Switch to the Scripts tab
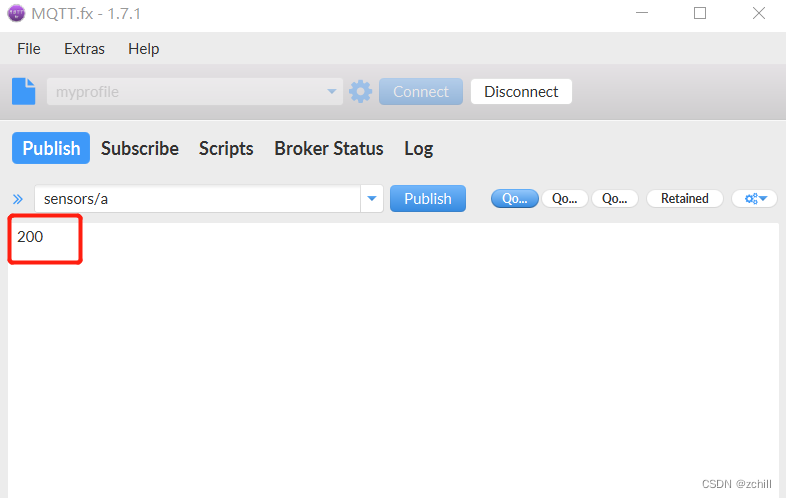Image resolution: width=786 pixels, height=498 pixels. pos(226,148)
